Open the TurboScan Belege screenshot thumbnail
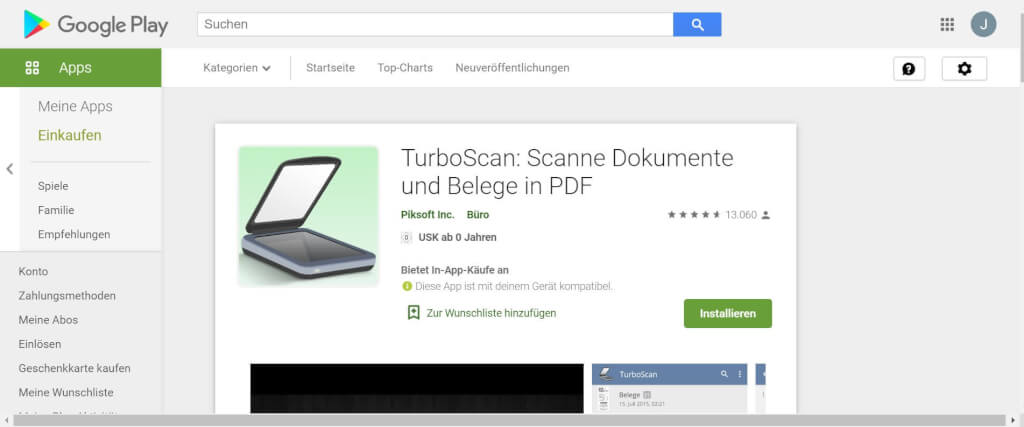The height and width of the screenshot is (427, 1024). 669,388
